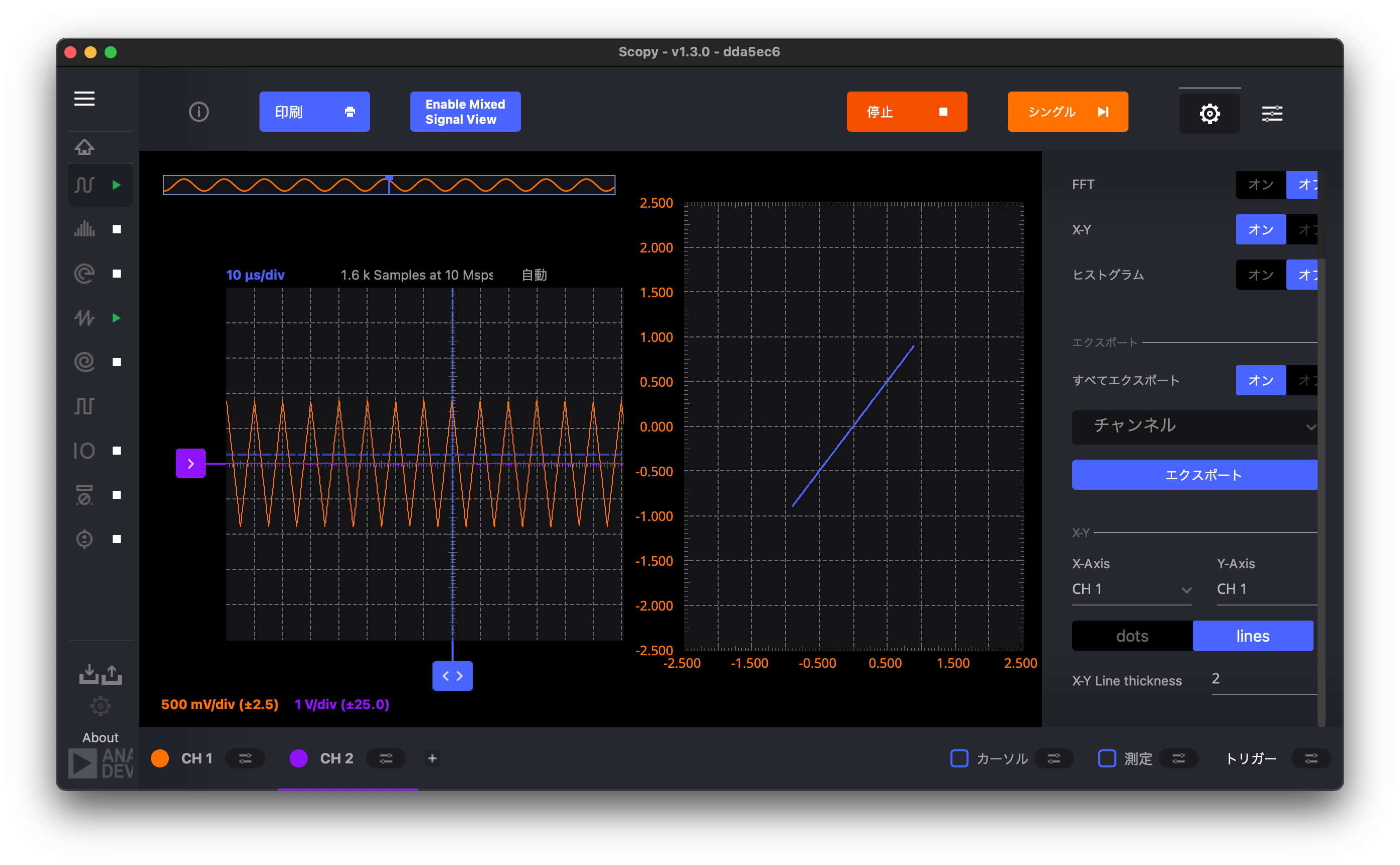
Task: Toggle Signal Generator run indicator
Action: pyautogui.click(x=116, y=317)
